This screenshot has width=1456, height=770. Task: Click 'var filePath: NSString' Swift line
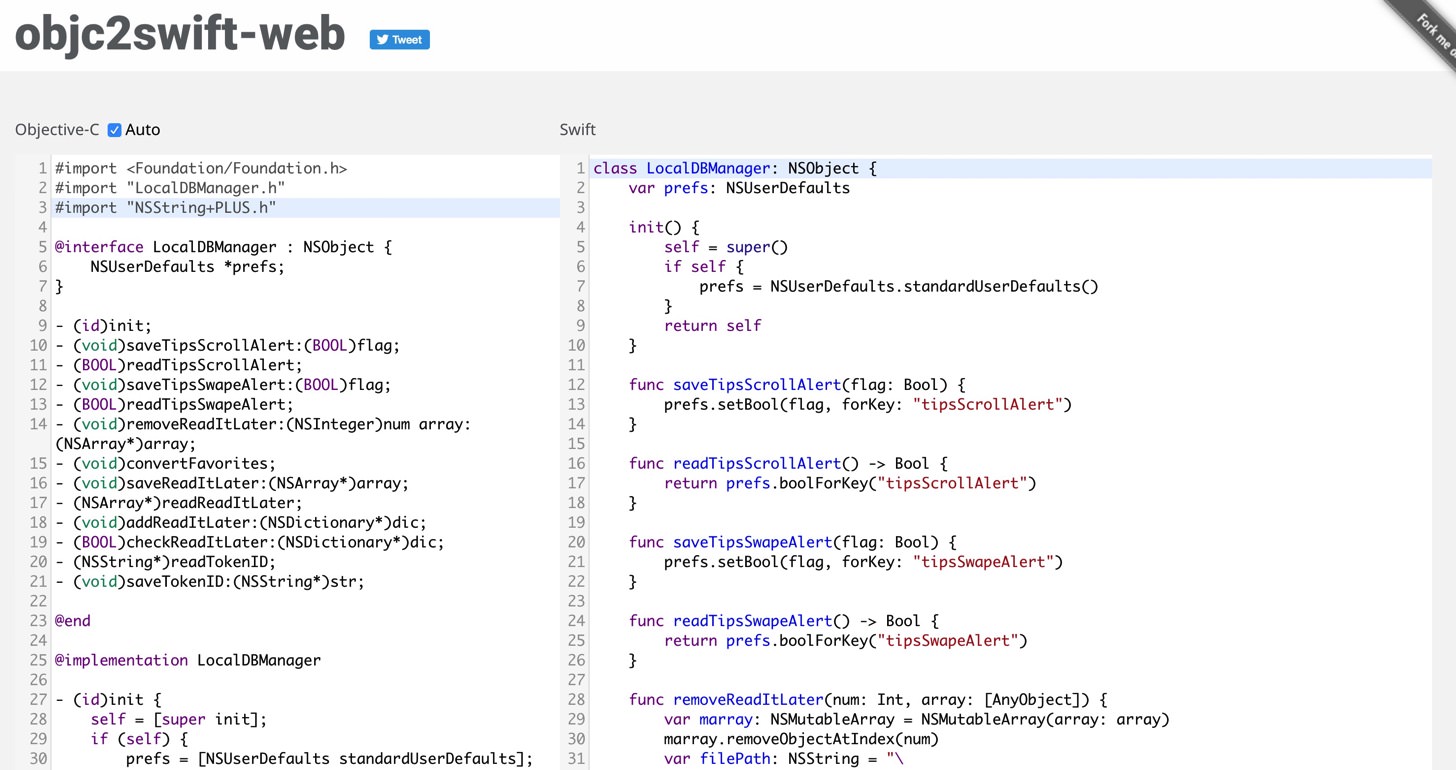(783, 759)
